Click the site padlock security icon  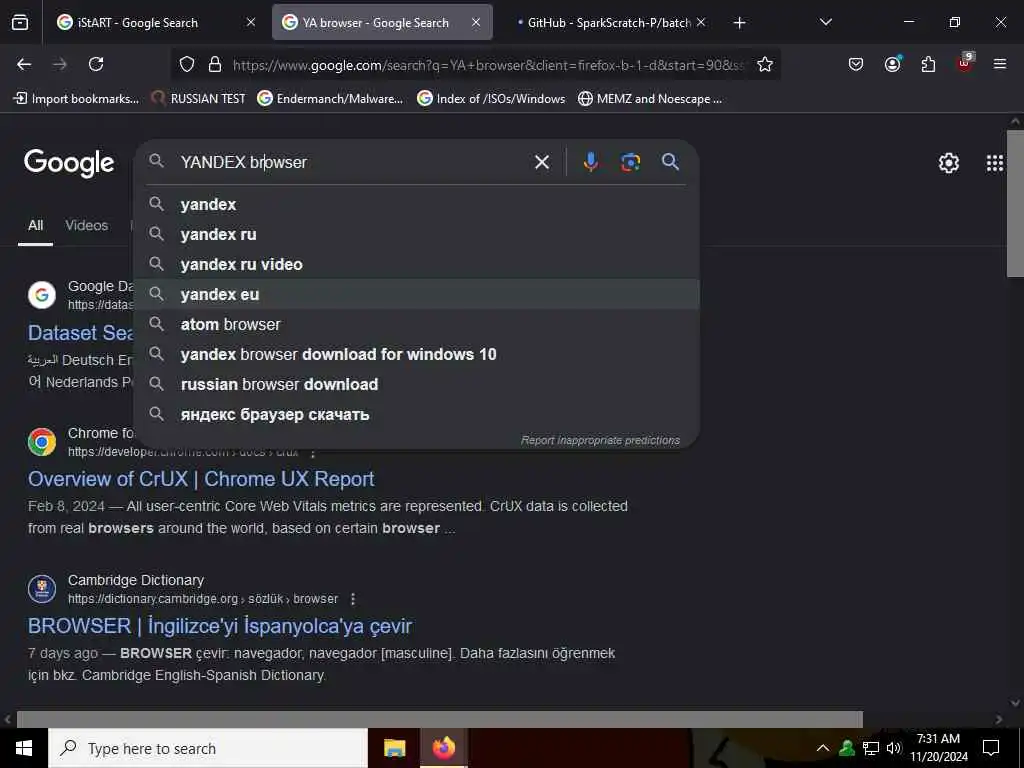(214, 65)
